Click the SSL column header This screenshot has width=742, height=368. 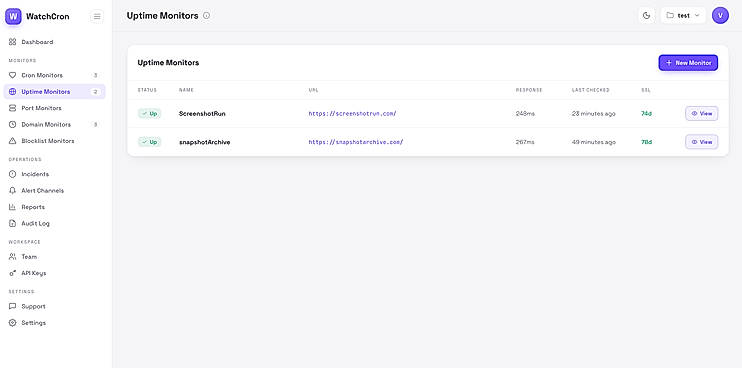(x=645, y=90)
